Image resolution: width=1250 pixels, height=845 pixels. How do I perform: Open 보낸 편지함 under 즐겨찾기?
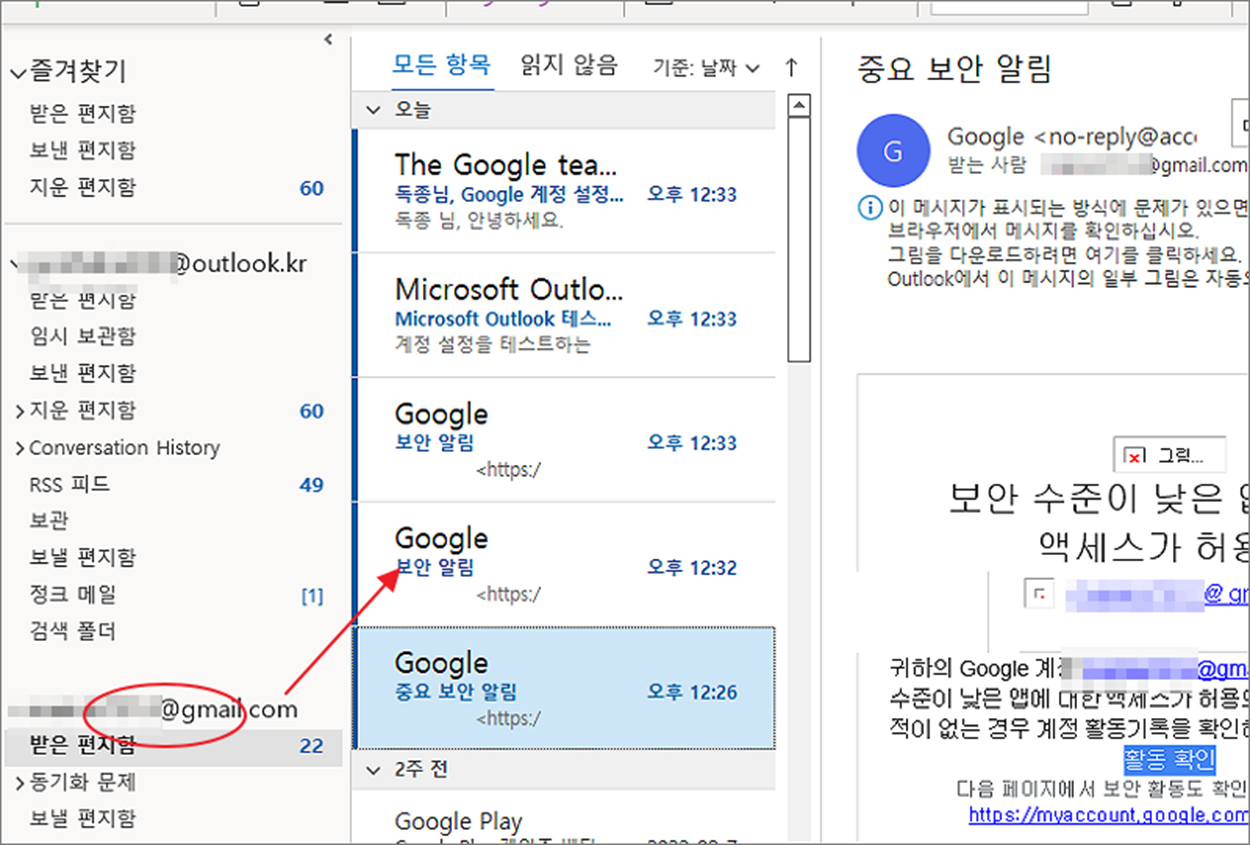[83, 150]
